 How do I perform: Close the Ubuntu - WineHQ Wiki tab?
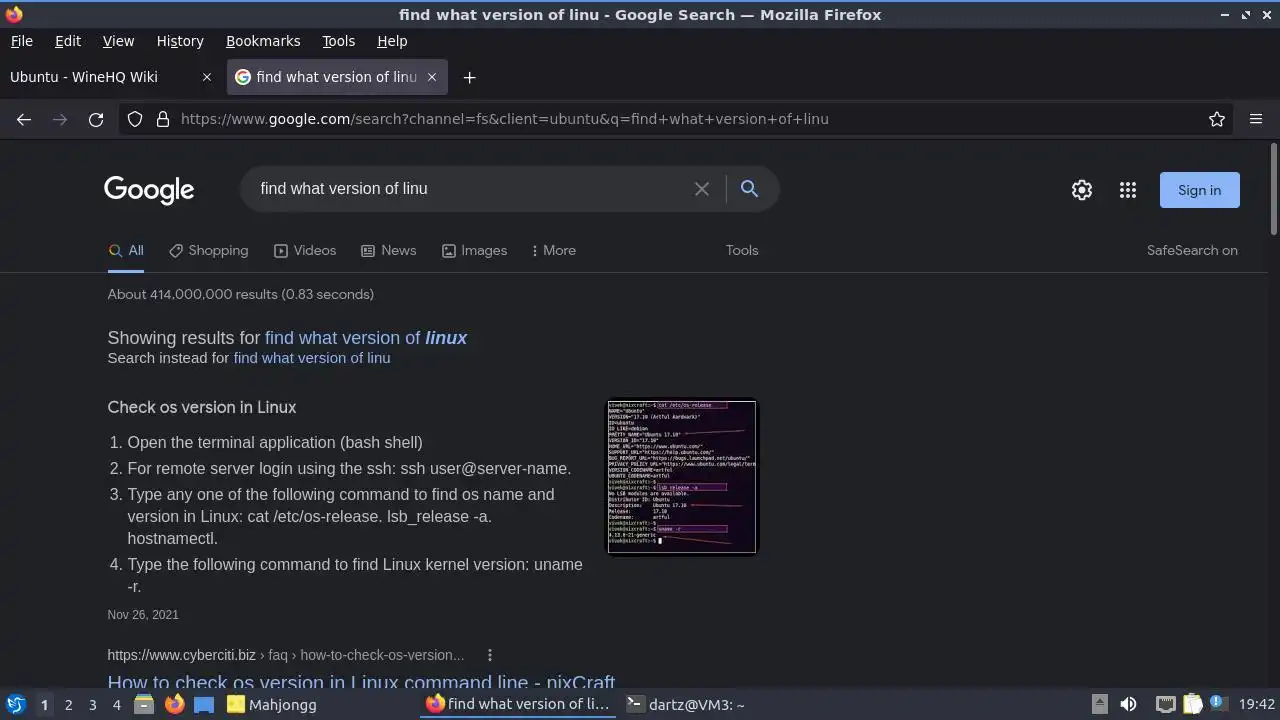pyautogui.click(x=207, y=77)
